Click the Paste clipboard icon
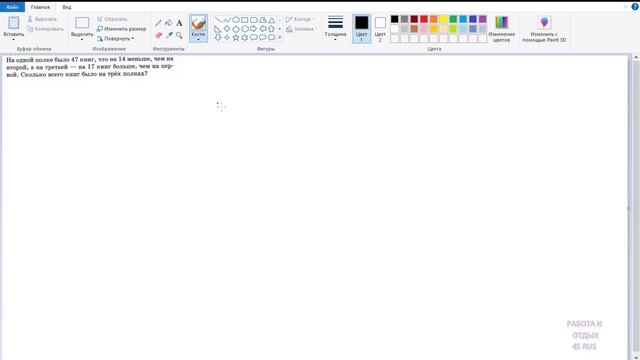This screenshot has height=360, width=640. 14,23
